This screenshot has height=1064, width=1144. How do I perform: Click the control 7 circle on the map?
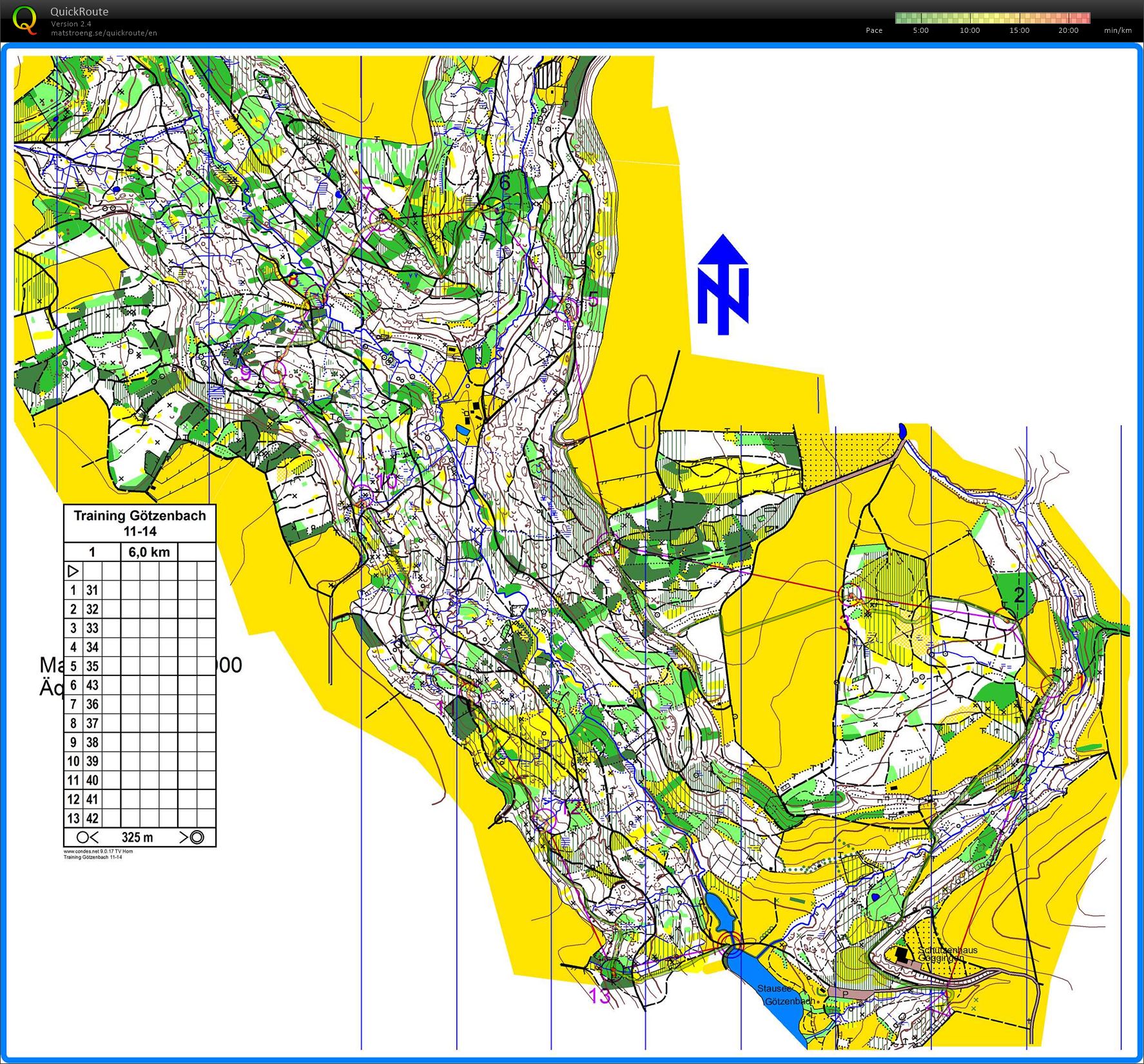(382, 220)
